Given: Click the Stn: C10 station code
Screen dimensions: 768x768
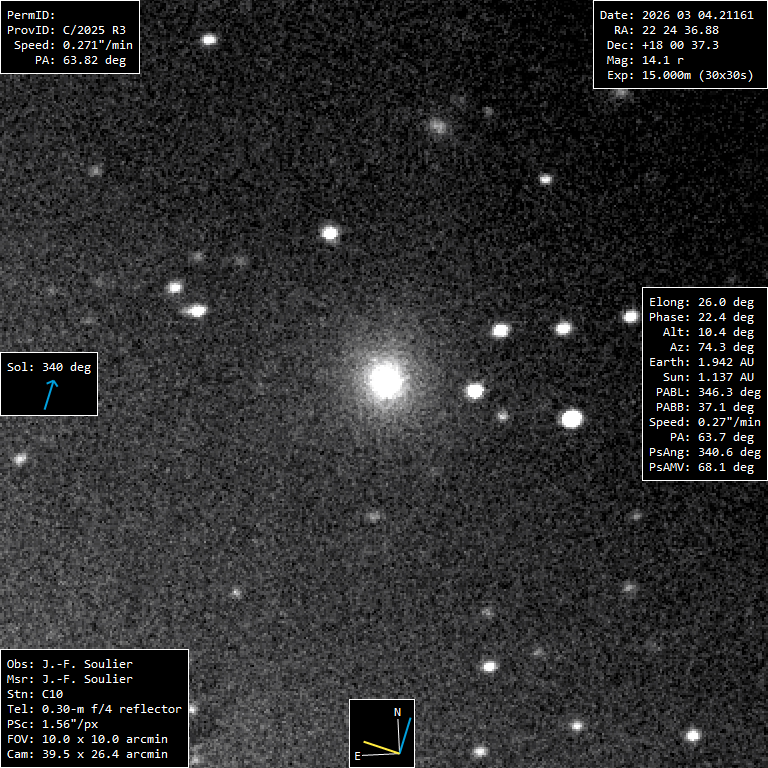Looking at the screenshot, I should (34, 694).
